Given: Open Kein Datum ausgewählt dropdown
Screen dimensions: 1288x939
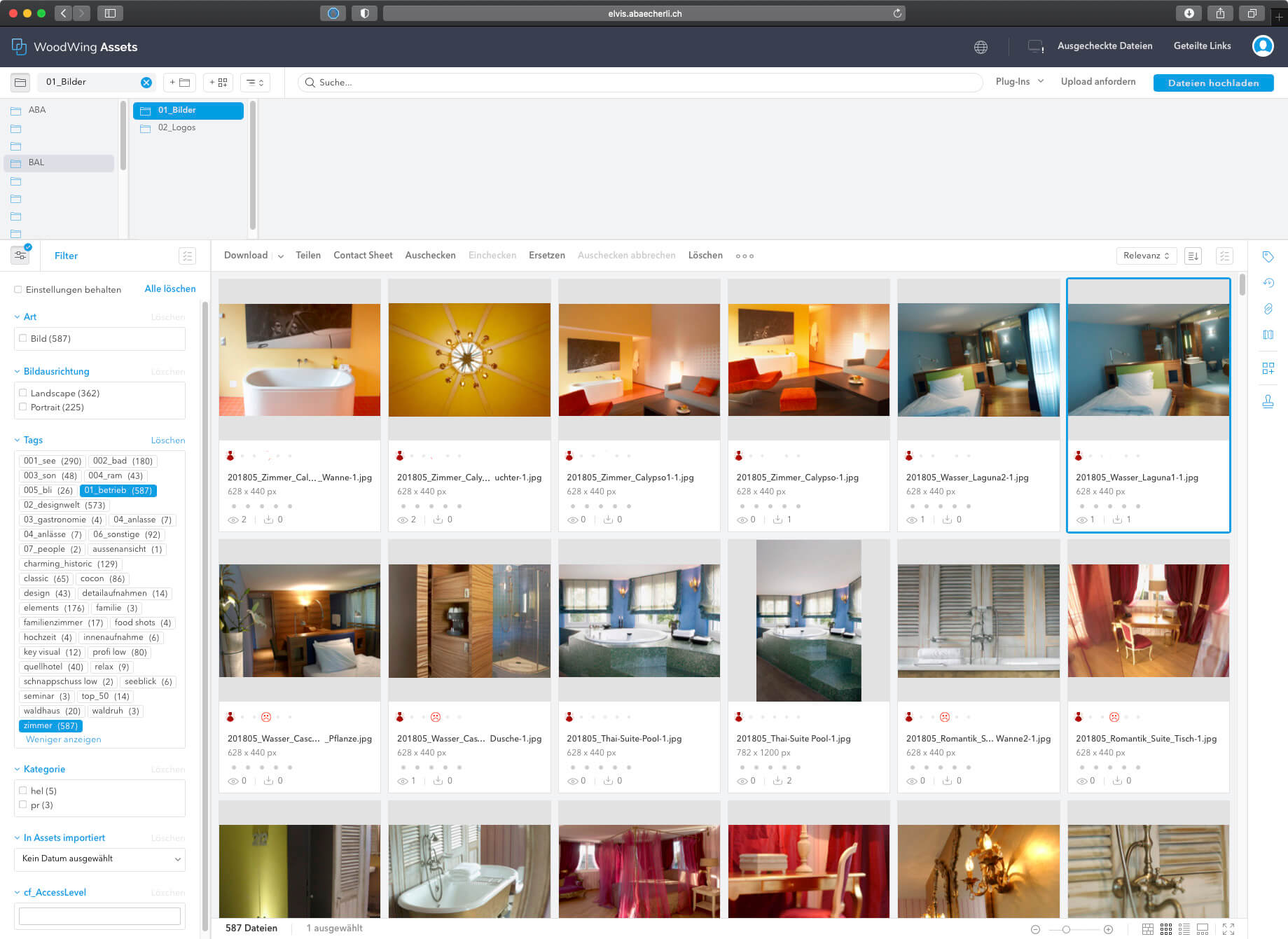Looking at the screenshot, I should tap(99, 859).
